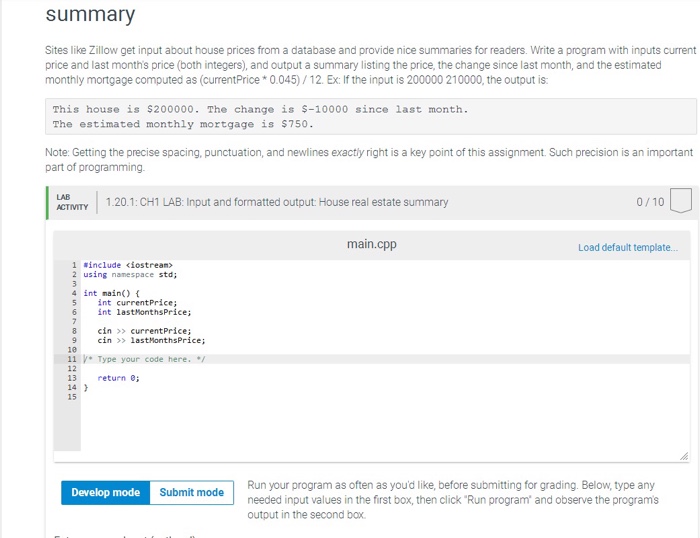Viewport: 700px width, 538px height.
Task: Click the 'cin >> lastMonthsPrice;' line
Action: coord(152,340)
